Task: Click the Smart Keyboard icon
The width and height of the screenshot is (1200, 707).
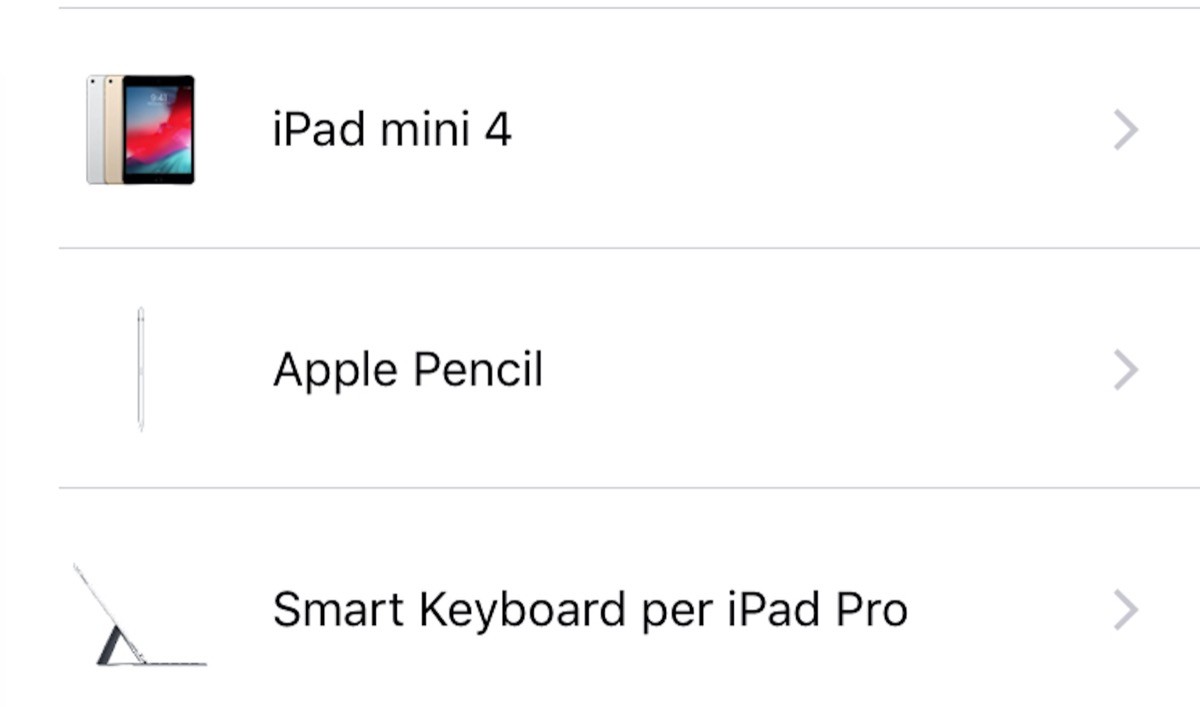Action: click(138, 614)
